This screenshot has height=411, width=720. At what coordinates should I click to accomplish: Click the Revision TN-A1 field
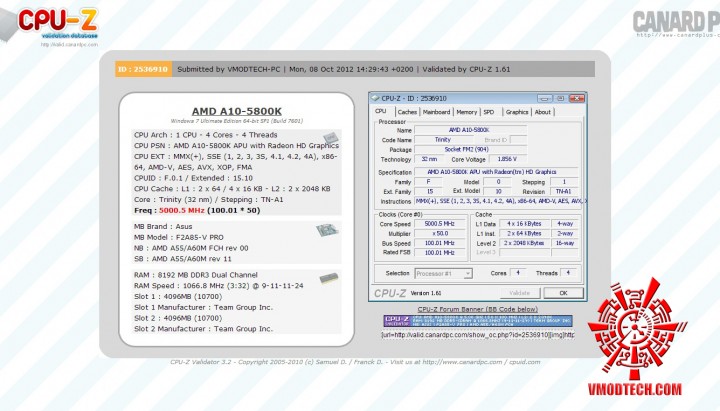564,191
